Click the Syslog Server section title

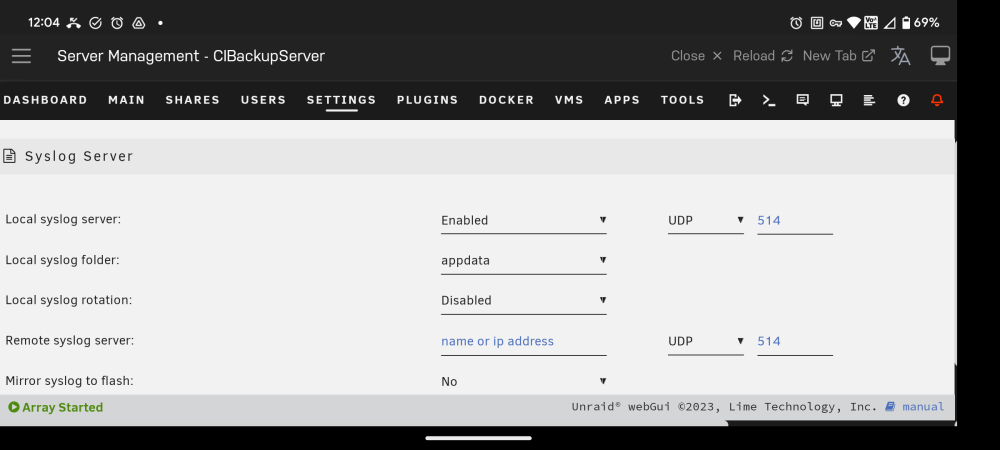[79, 156]
